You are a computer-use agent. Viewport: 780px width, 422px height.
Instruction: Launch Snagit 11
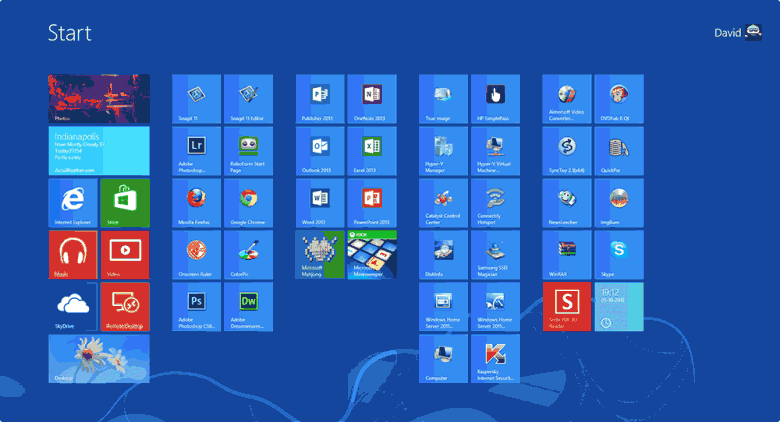[x=196, y=99]
